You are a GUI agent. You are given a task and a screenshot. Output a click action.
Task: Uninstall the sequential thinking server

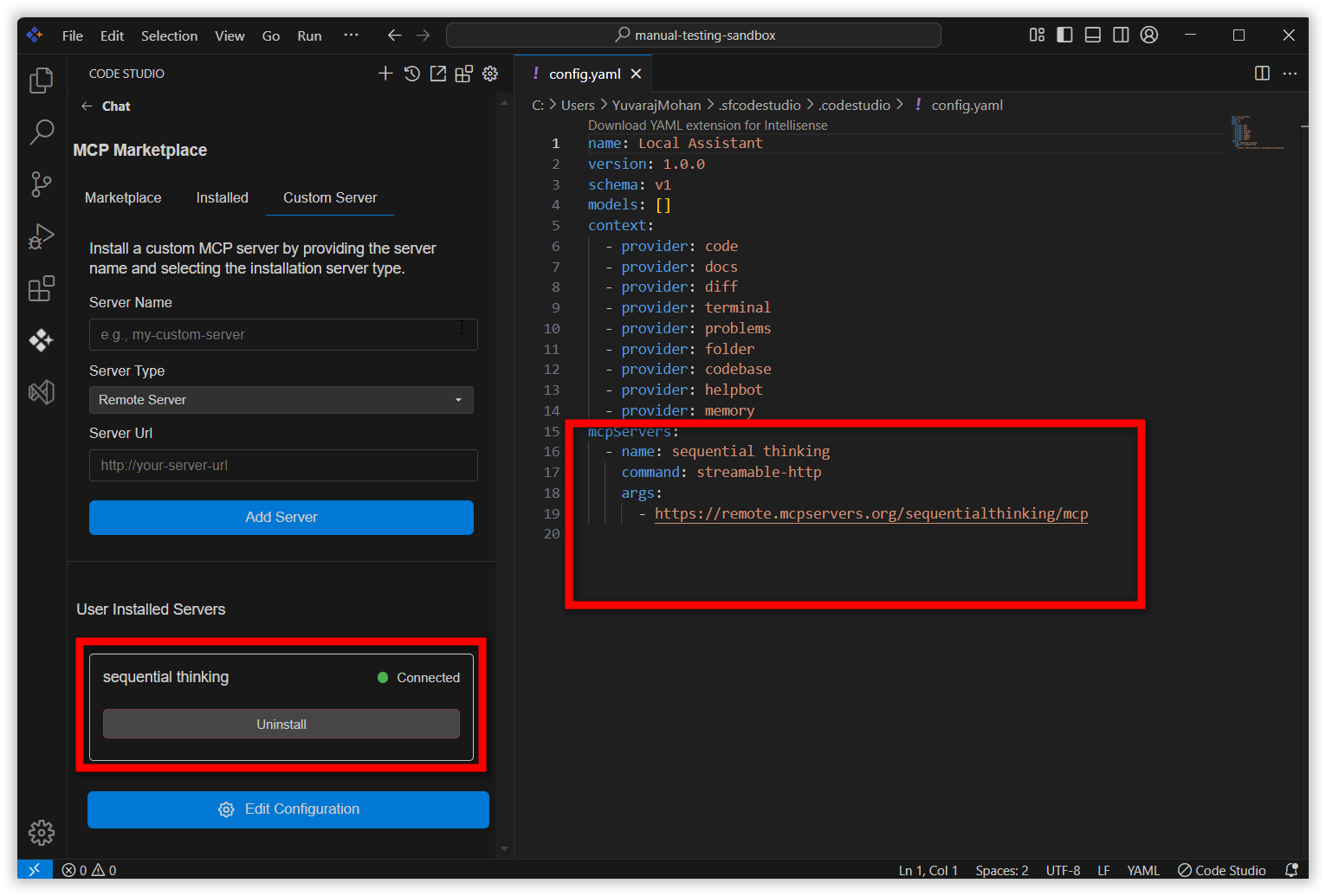click(281, 724)
